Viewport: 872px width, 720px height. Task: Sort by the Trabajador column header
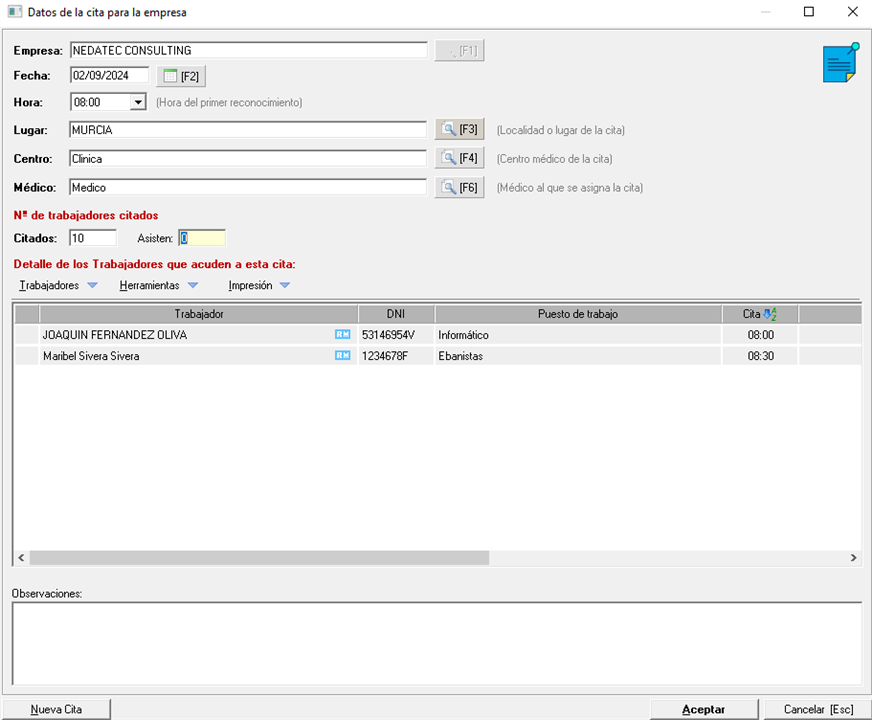click(199, 314)
